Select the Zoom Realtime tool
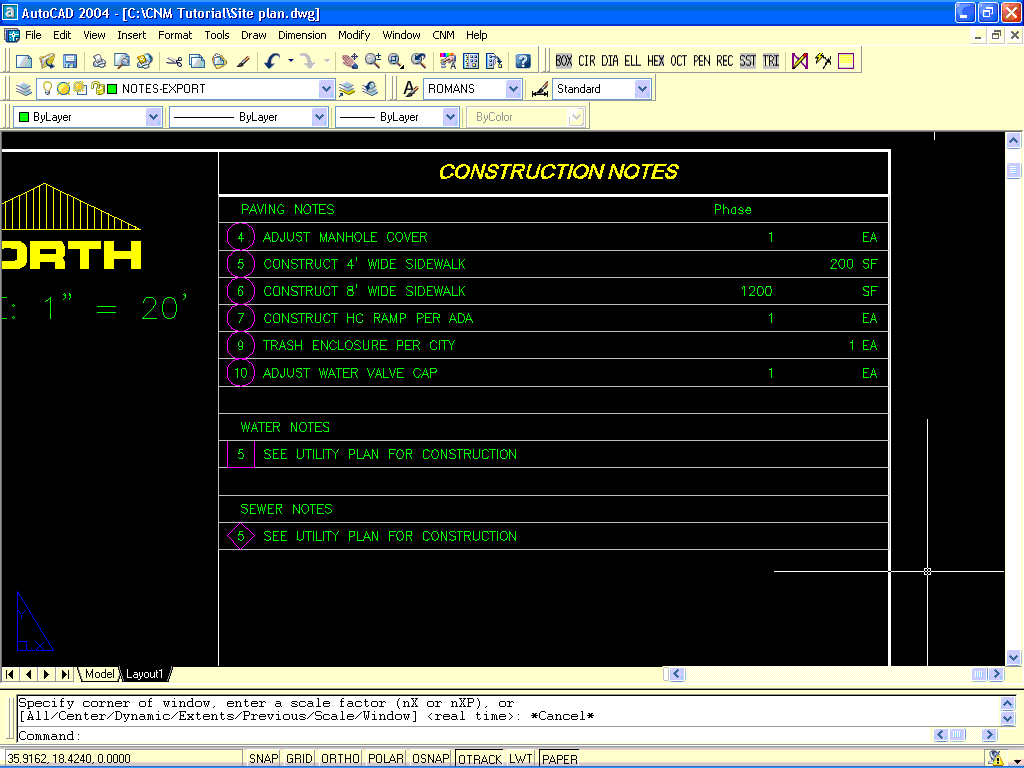The width and height of the screenshot is (1024, 768). pyautogui.click(x=373, y=61)
